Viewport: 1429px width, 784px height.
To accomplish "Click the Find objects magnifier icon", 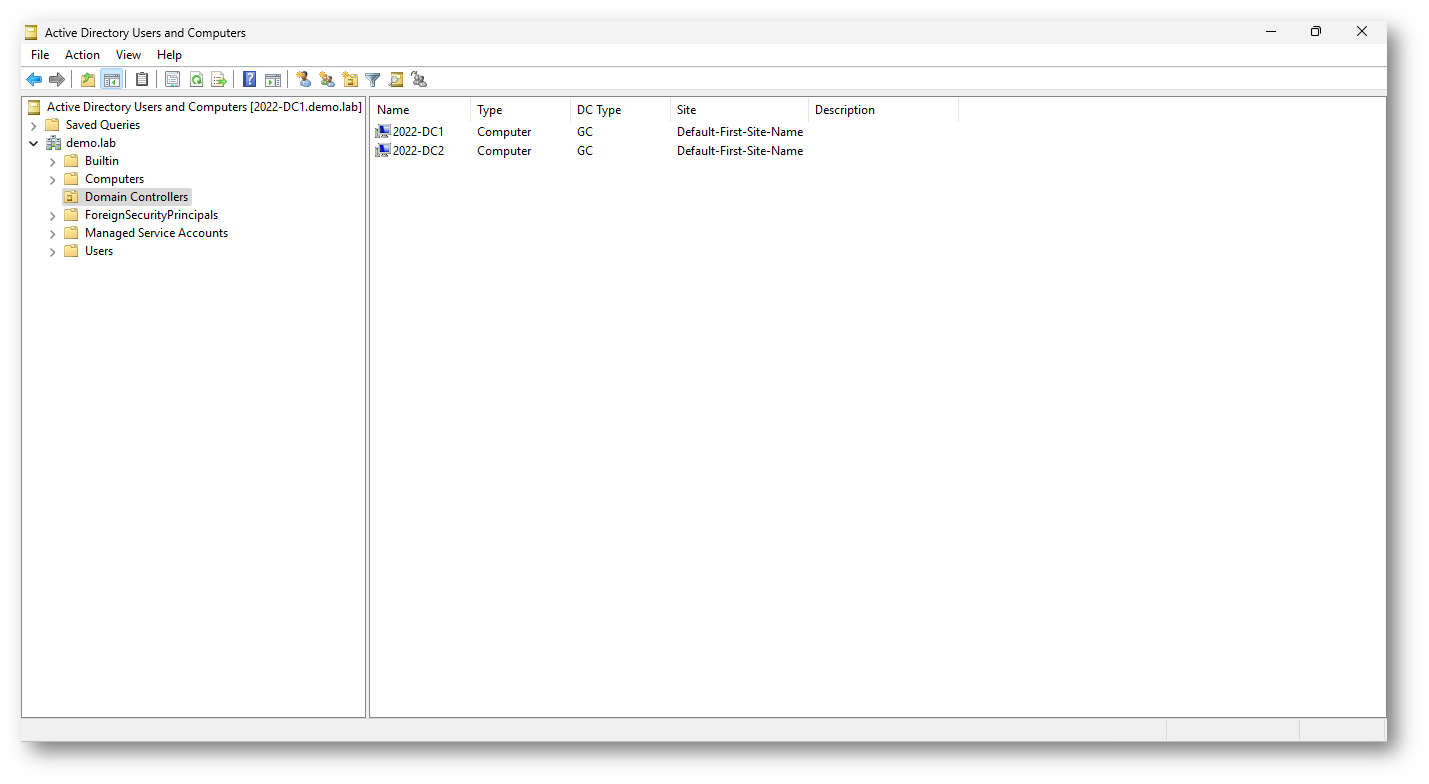I will (x=396, y=80).
